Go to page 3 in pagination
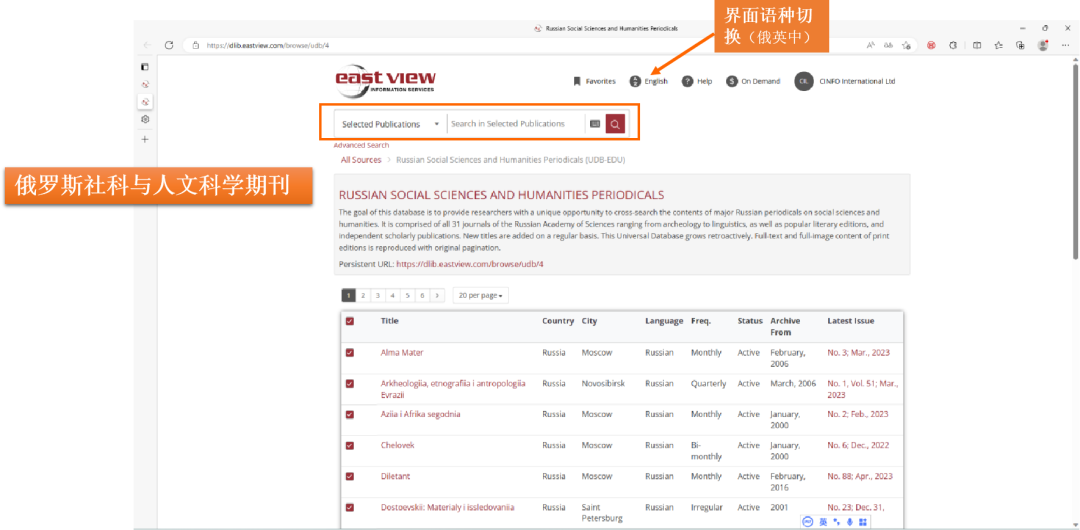1080x530 pixels. (x=377, y=296)
